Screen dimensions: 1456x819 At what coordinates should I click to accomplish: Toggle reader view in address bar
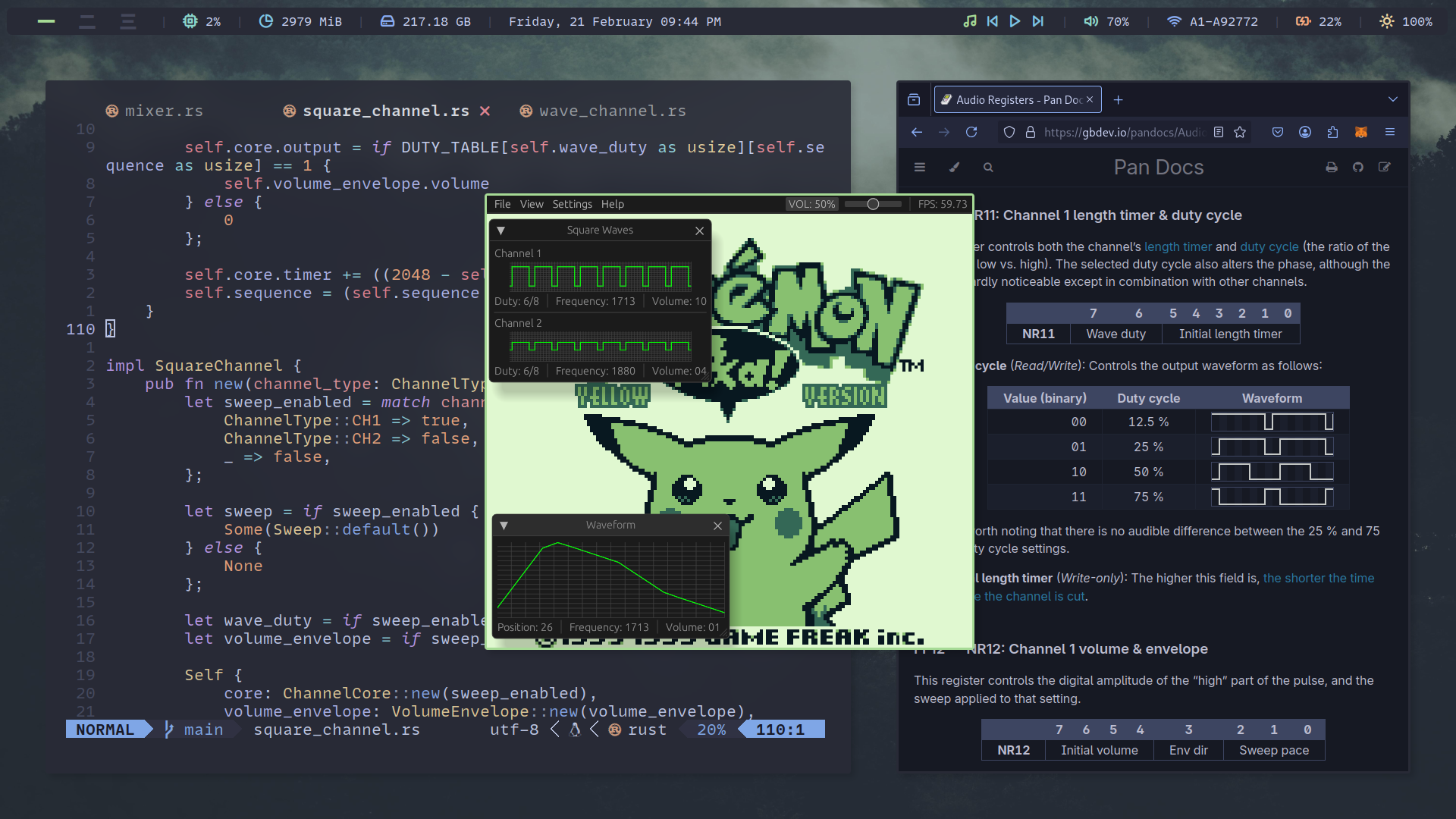tap(1219, 132)
